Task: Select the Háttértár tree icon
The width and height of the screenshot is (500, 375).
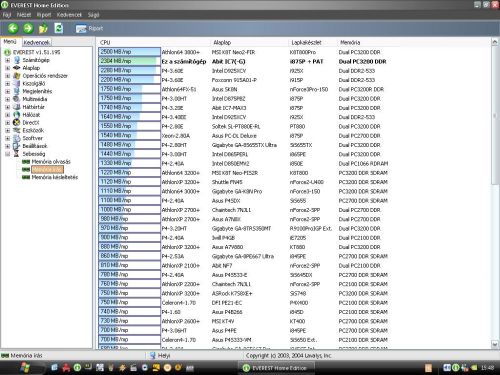Action: coord(17,107)
